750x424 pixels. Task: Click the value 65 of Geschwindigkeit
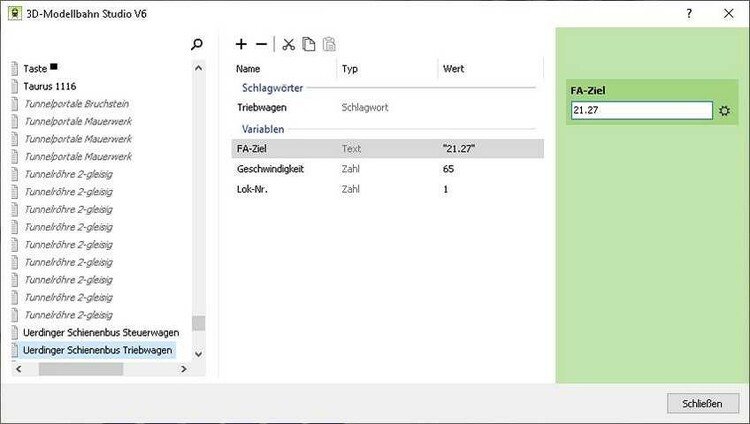pos(448,168)
